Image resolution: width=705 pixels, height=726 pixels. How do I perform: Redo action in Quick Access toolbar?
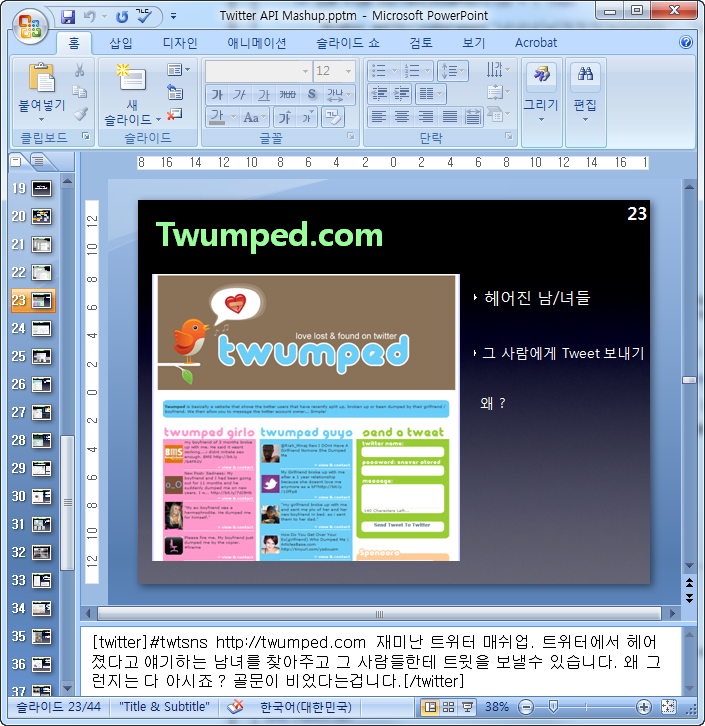point(122,17)
